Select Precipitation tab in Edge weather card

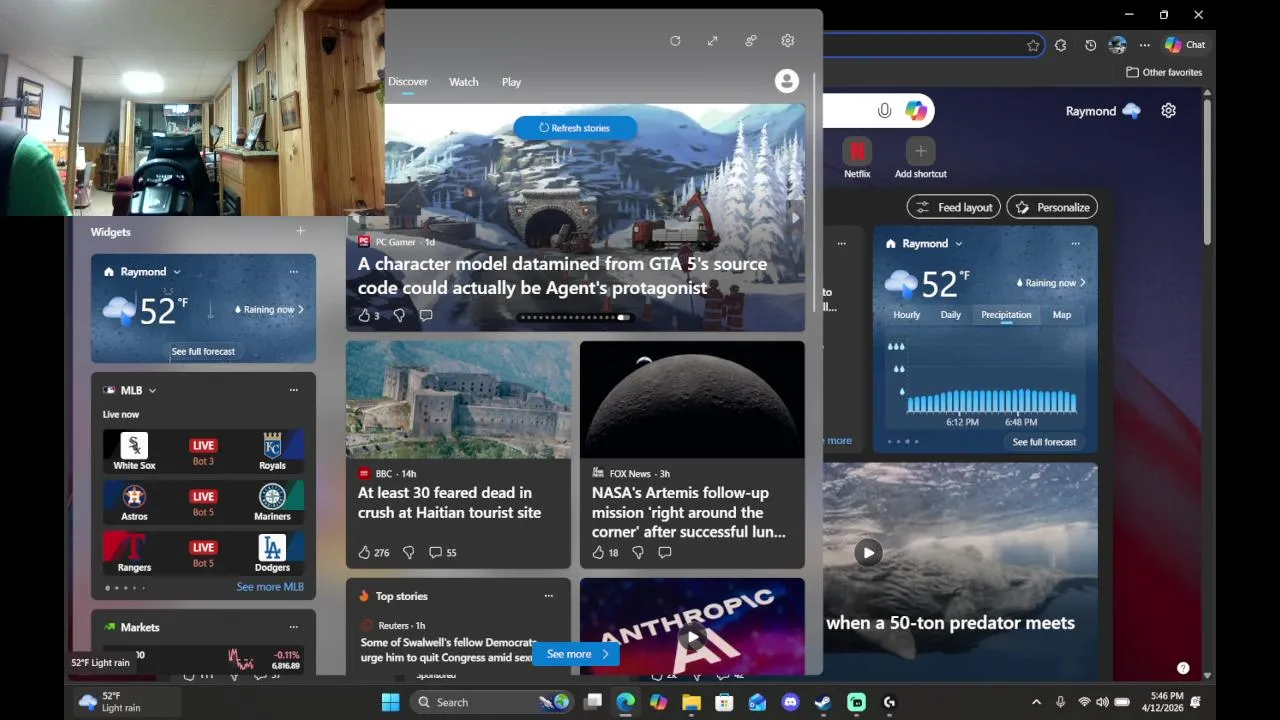1006,314
